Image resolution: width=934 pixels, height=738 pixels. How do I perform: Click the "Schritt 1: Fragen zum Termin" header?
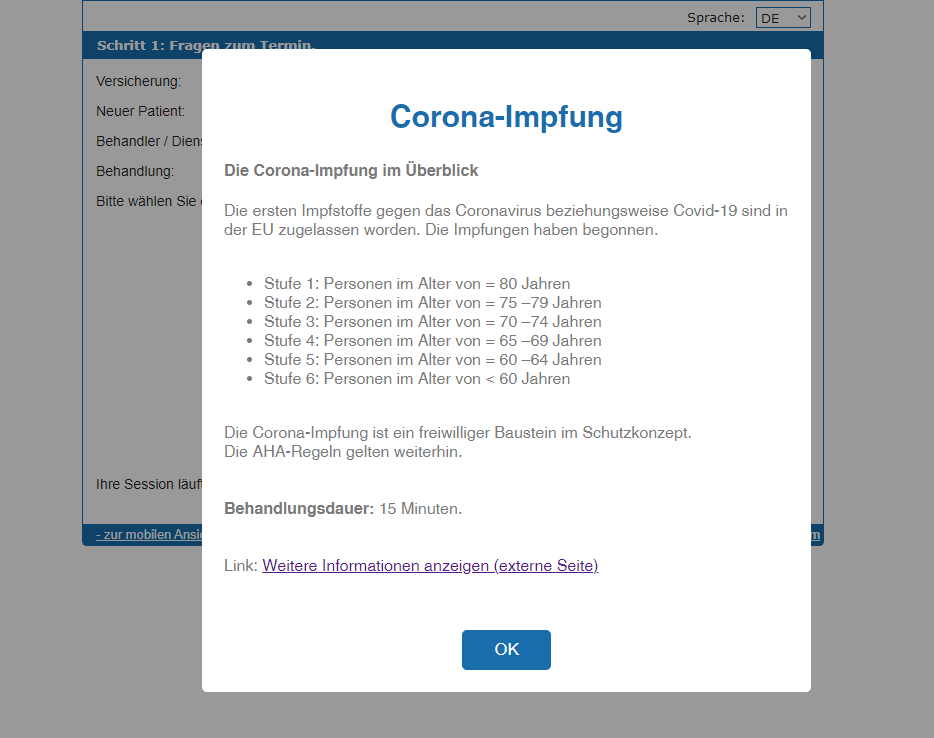204,45
